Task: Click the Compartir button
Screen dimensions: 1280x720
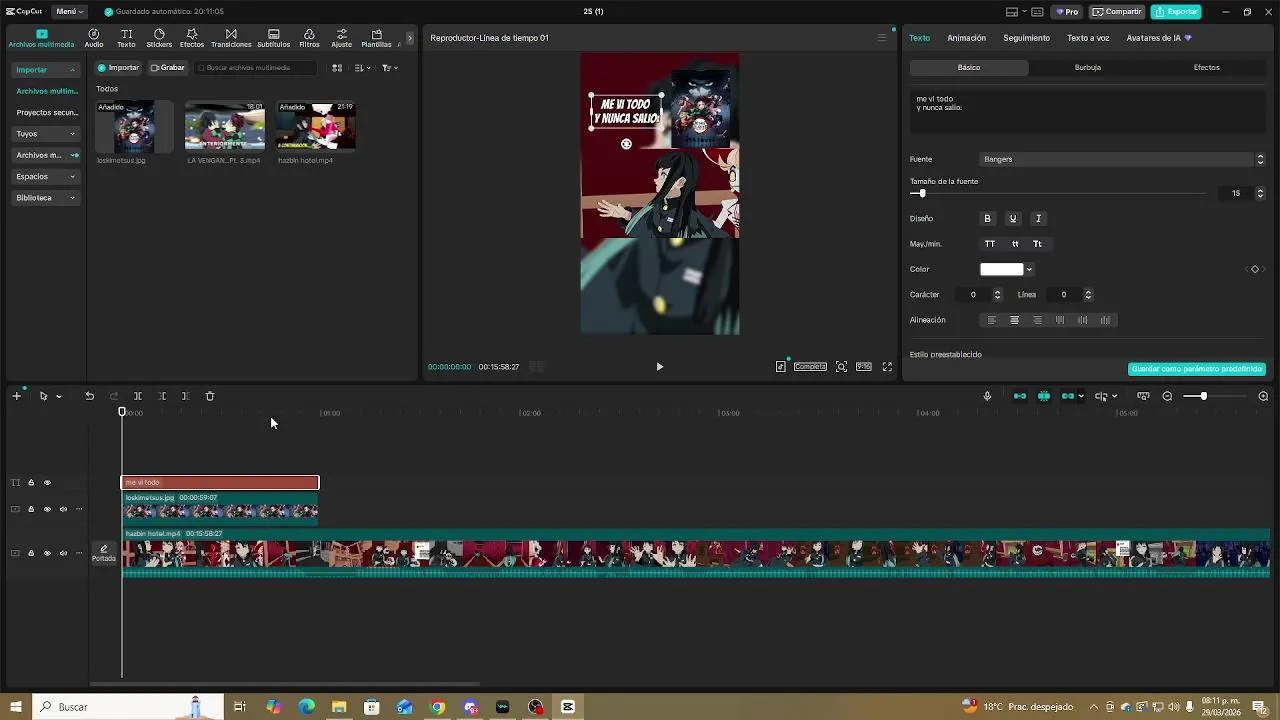Action: (1117, 12)
